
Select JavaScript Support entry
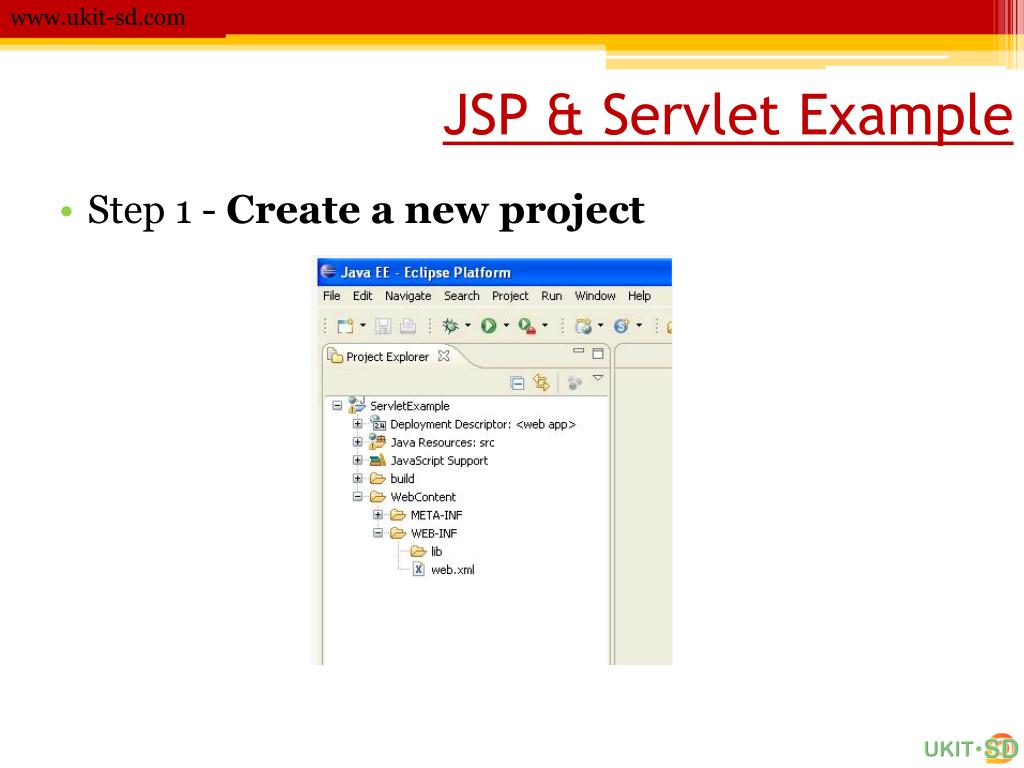pos(439,461)
